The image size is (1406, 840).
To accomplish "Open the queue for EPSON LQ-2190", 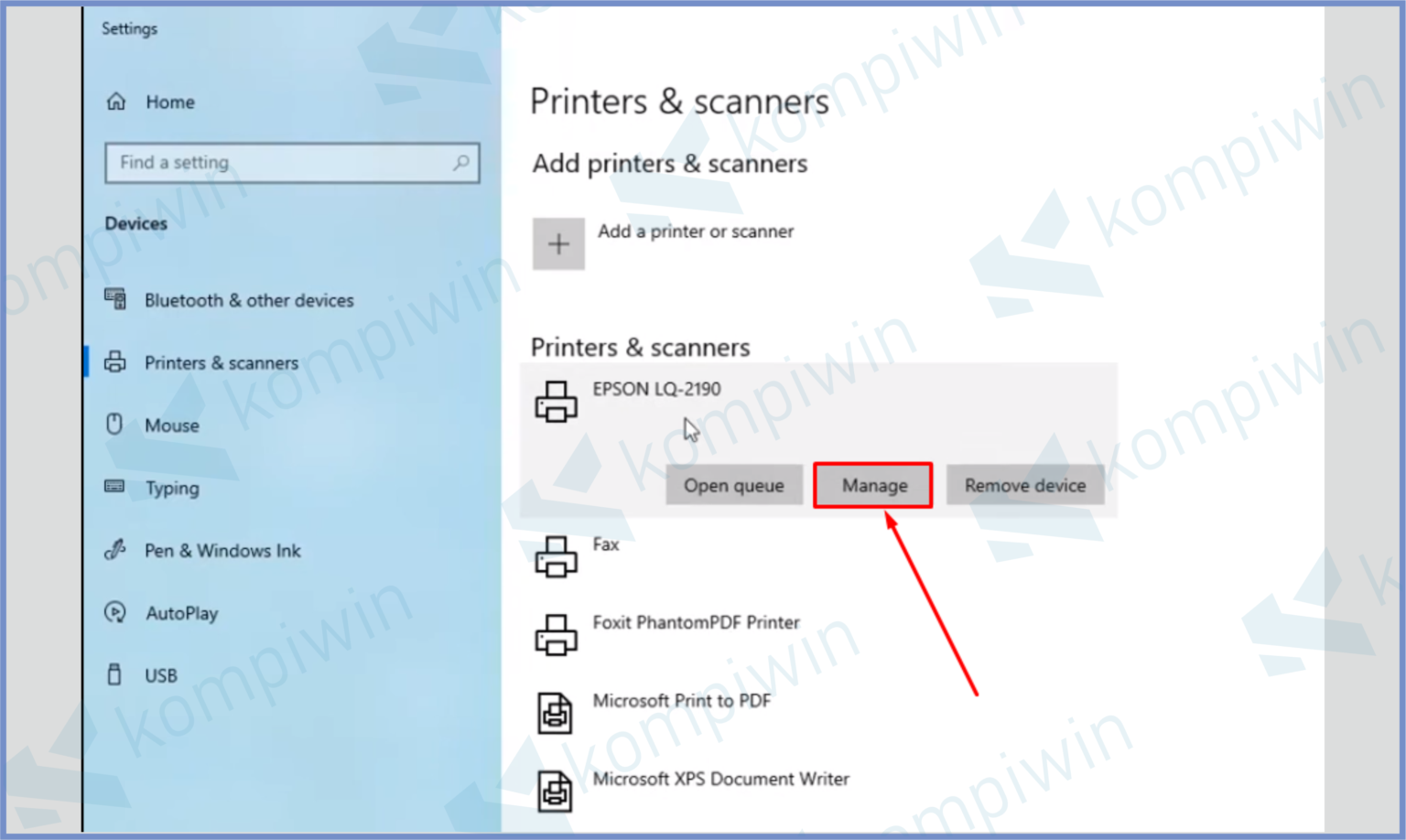I will coord(733,485).
